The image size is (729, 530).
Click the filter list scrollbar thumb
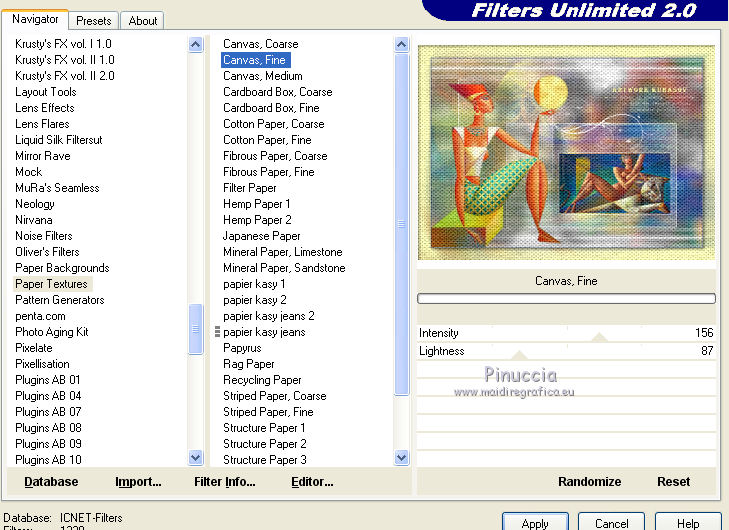click(x=401, y=225)
